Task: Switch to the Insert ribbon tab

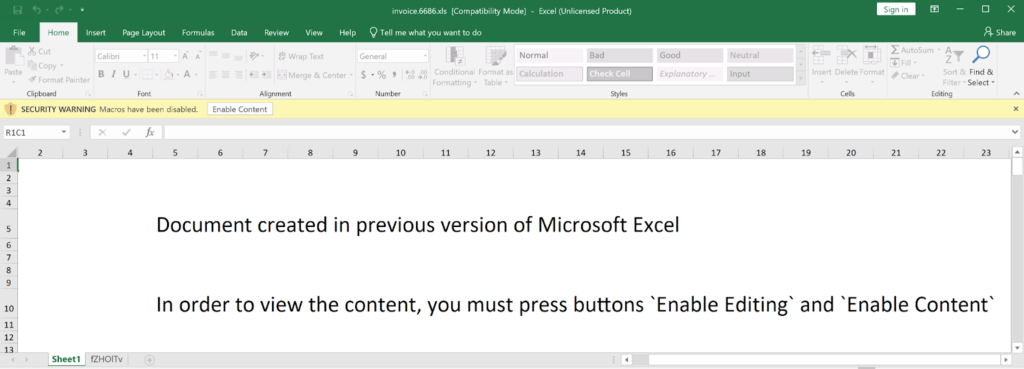Action: coord(96,33)
